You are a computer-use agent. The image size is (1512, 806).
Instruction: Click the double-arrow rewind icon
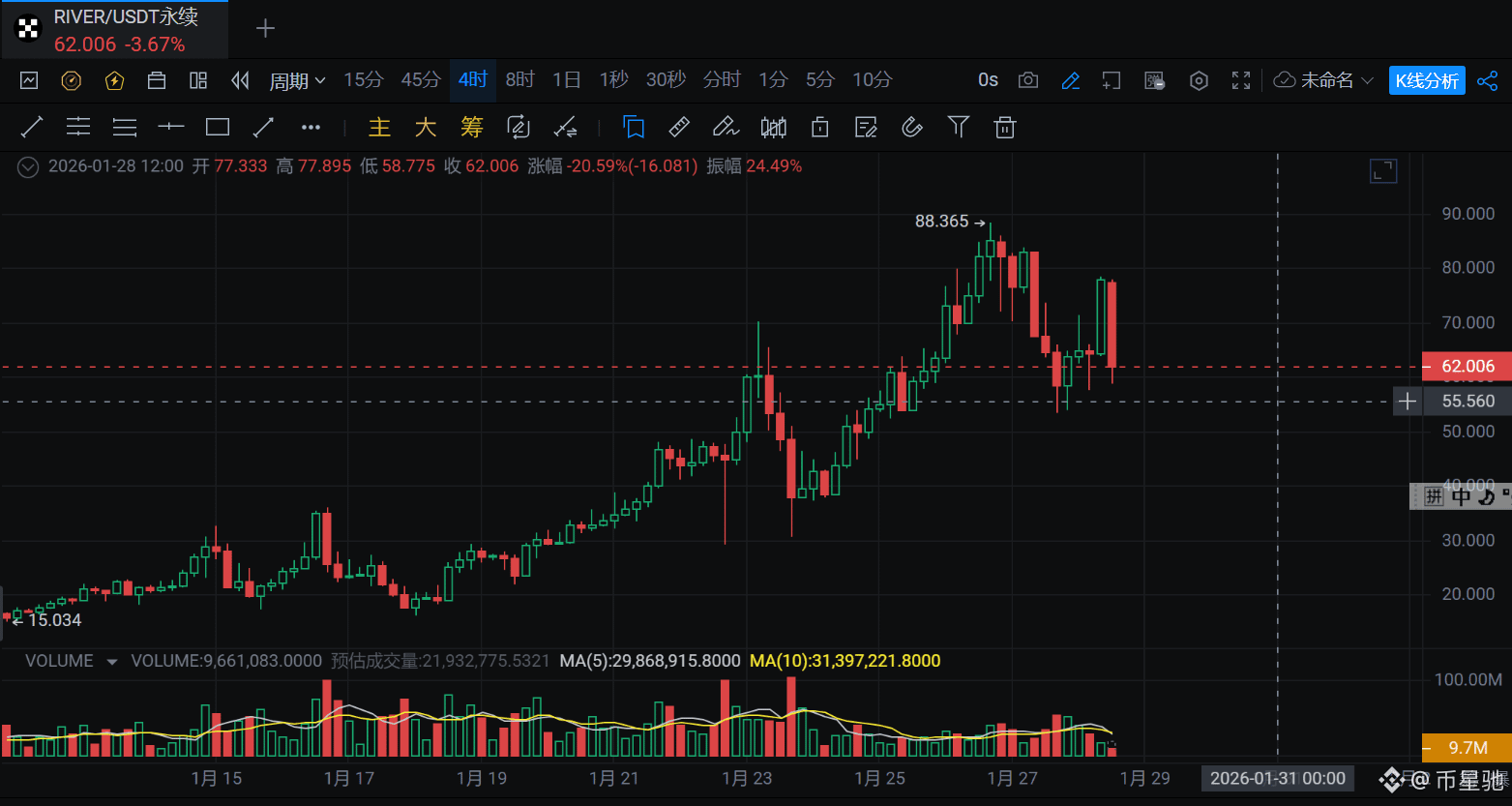coord(241,80)
